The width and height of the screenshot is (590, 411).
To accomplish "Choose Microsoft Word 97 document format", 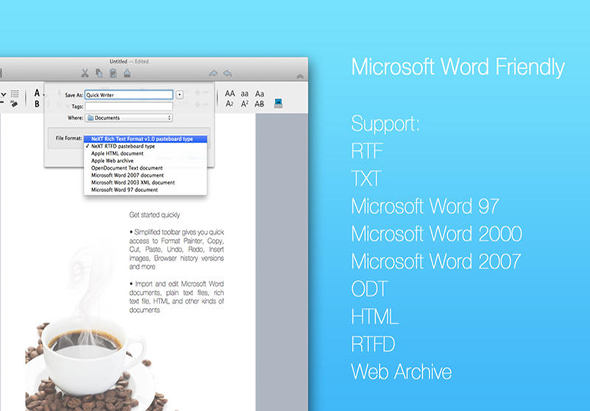I will point(145,190).
